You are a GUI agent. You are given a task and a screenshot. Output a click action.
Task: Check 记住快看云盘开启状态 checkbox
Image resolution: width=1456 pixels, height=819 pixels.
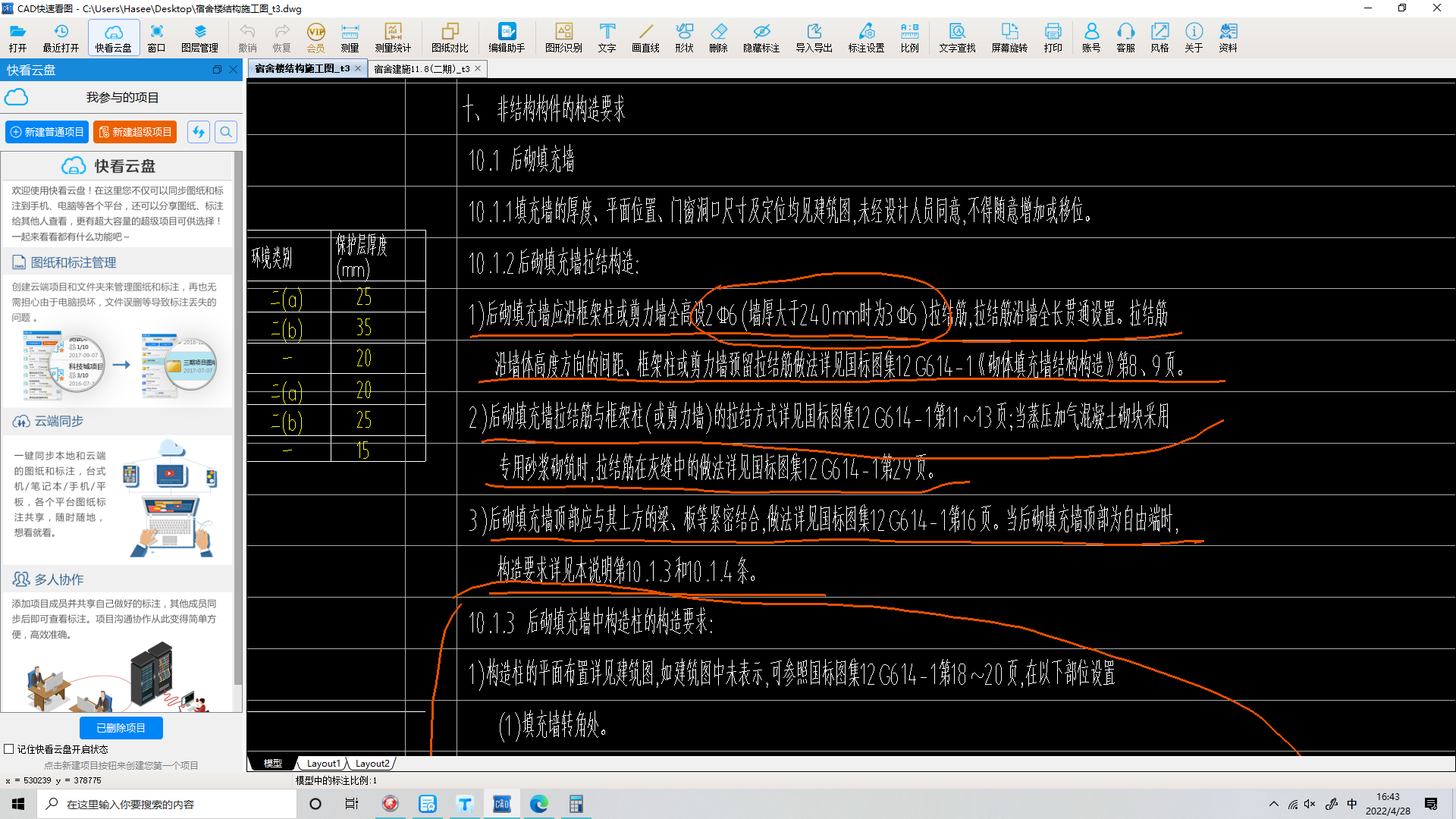(9, 749)
